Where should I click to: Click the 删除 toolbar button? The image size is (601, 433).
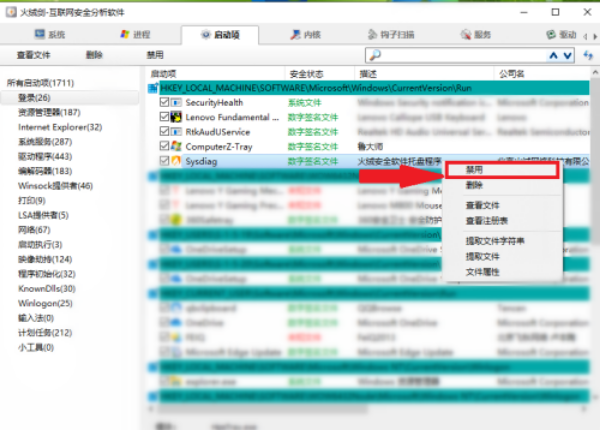(94, 55)
